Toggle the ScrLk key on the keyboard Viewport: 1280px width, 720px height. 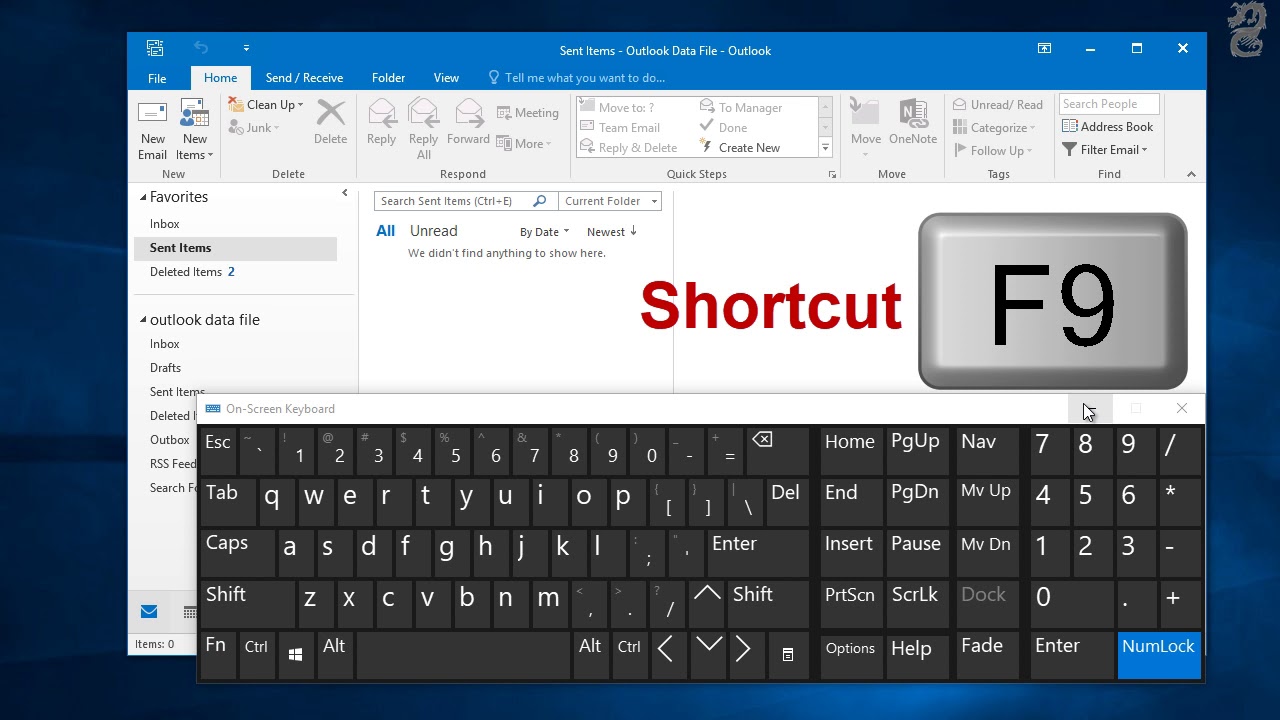pyautogui.click(x=916, y=603)
